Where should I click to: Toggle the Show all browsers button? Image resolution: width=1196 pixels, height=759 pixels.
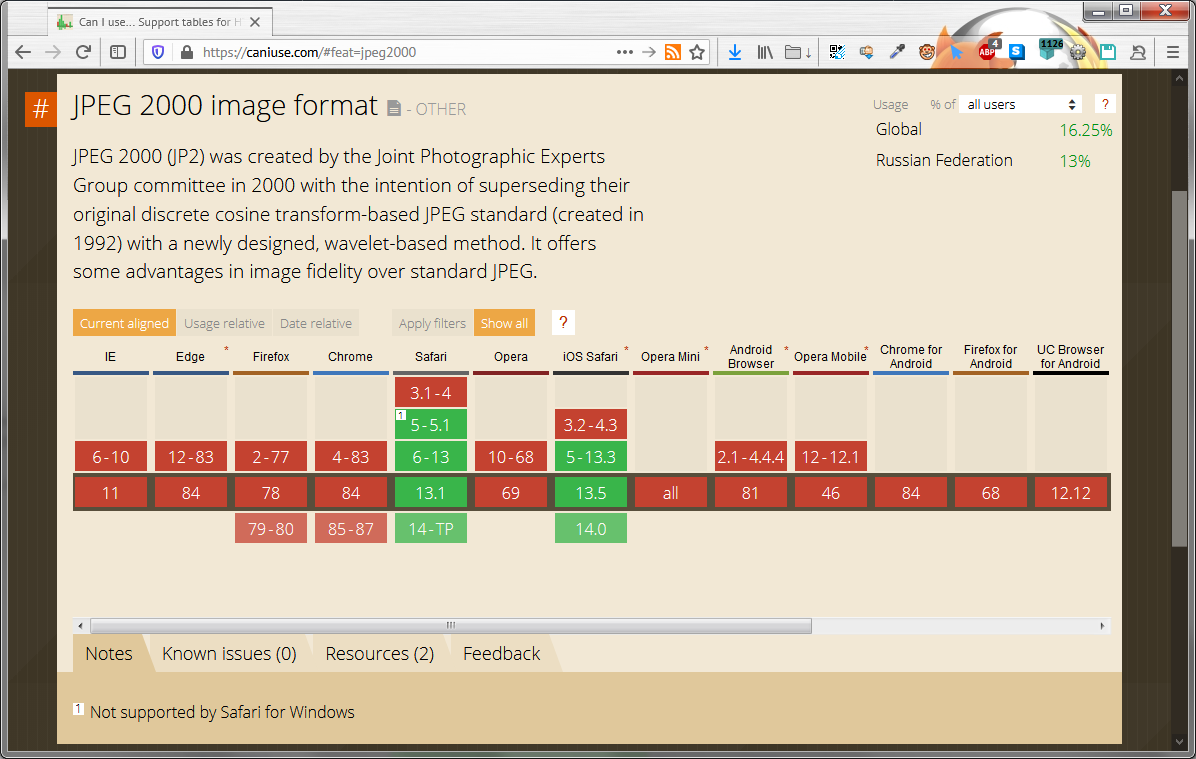point(504,323)
